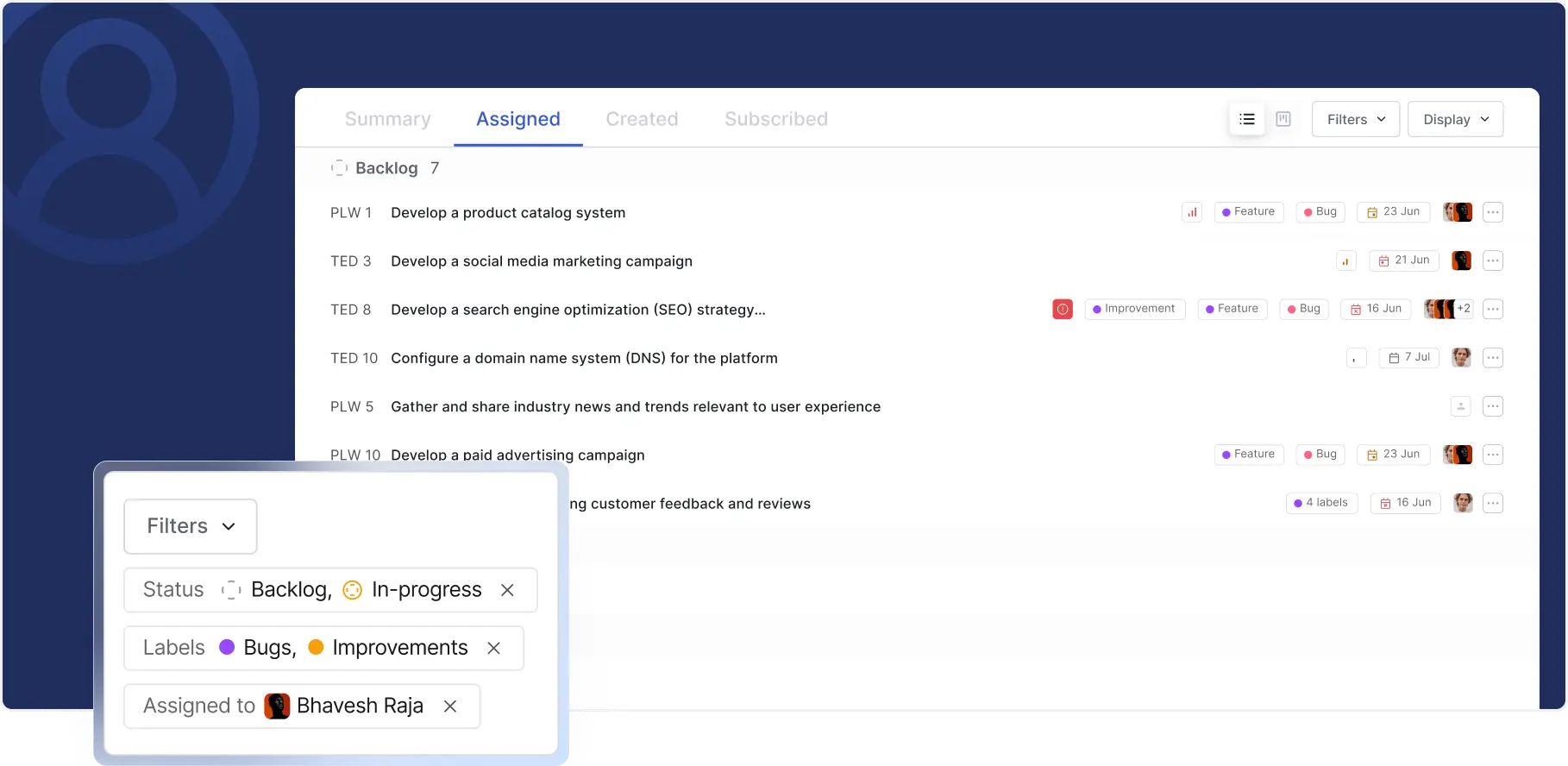Image resolution: width=1568 pixels, height=766 pixels.
Task: Switch to list layout view
Action: coord(1247,119)
